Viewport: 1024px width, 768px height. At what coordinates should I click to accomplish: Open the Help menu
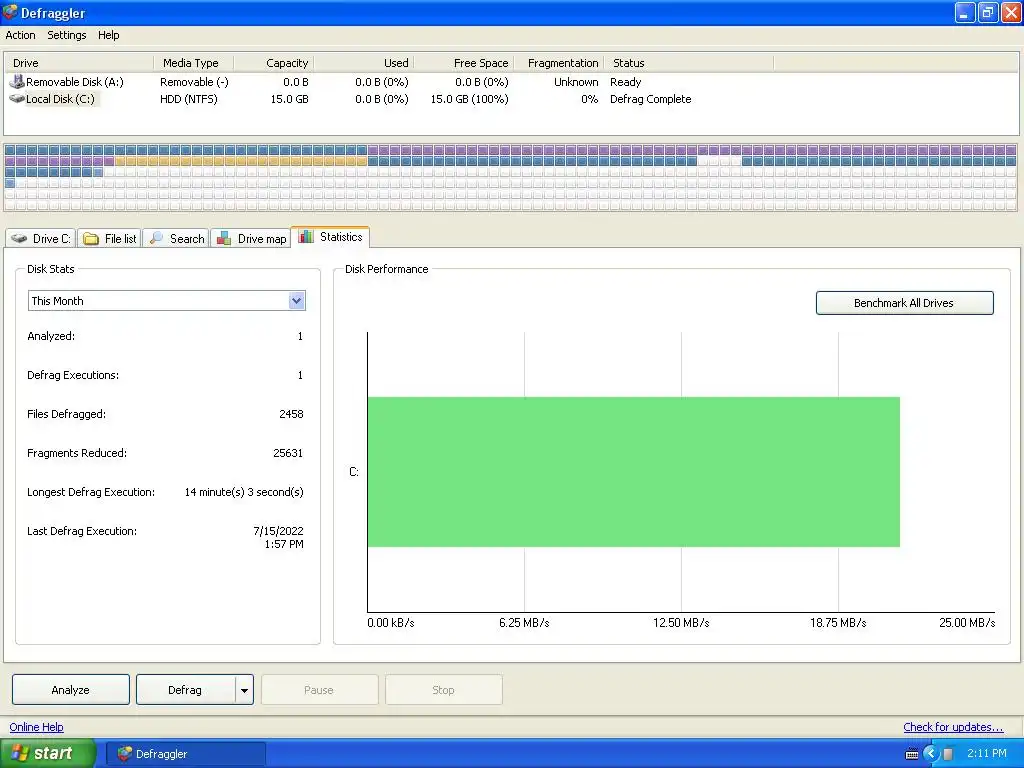[108, 35]
